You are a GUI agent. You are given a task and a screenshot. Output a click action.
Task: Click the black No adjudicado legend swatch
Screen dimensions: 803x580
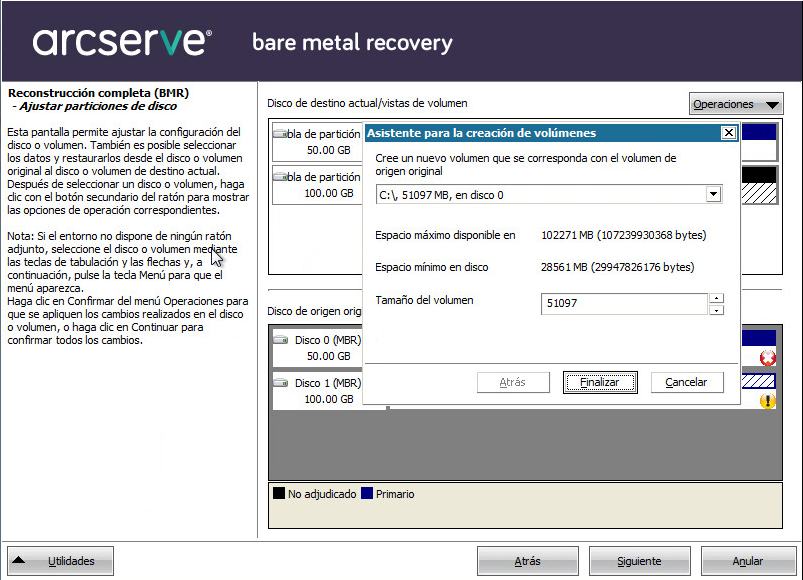coord(279,494)
